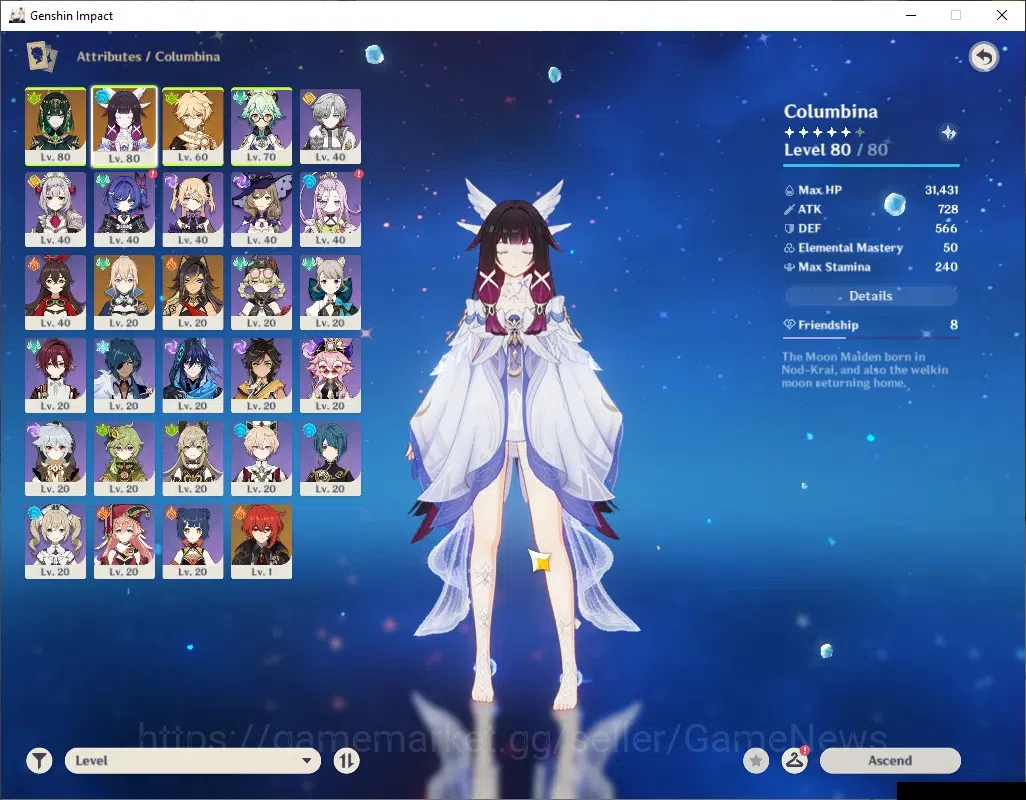Select Yanfei's portrait

tap(124, 542)
